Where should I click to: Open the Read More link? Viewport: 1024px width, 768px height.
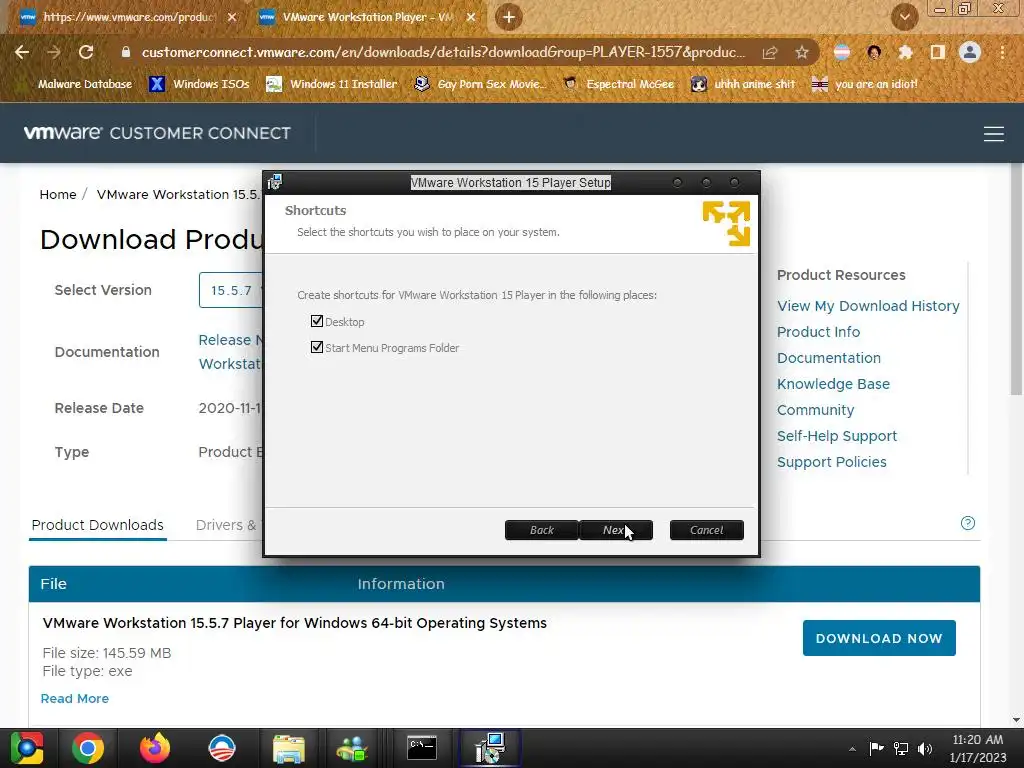coord(74,698)
